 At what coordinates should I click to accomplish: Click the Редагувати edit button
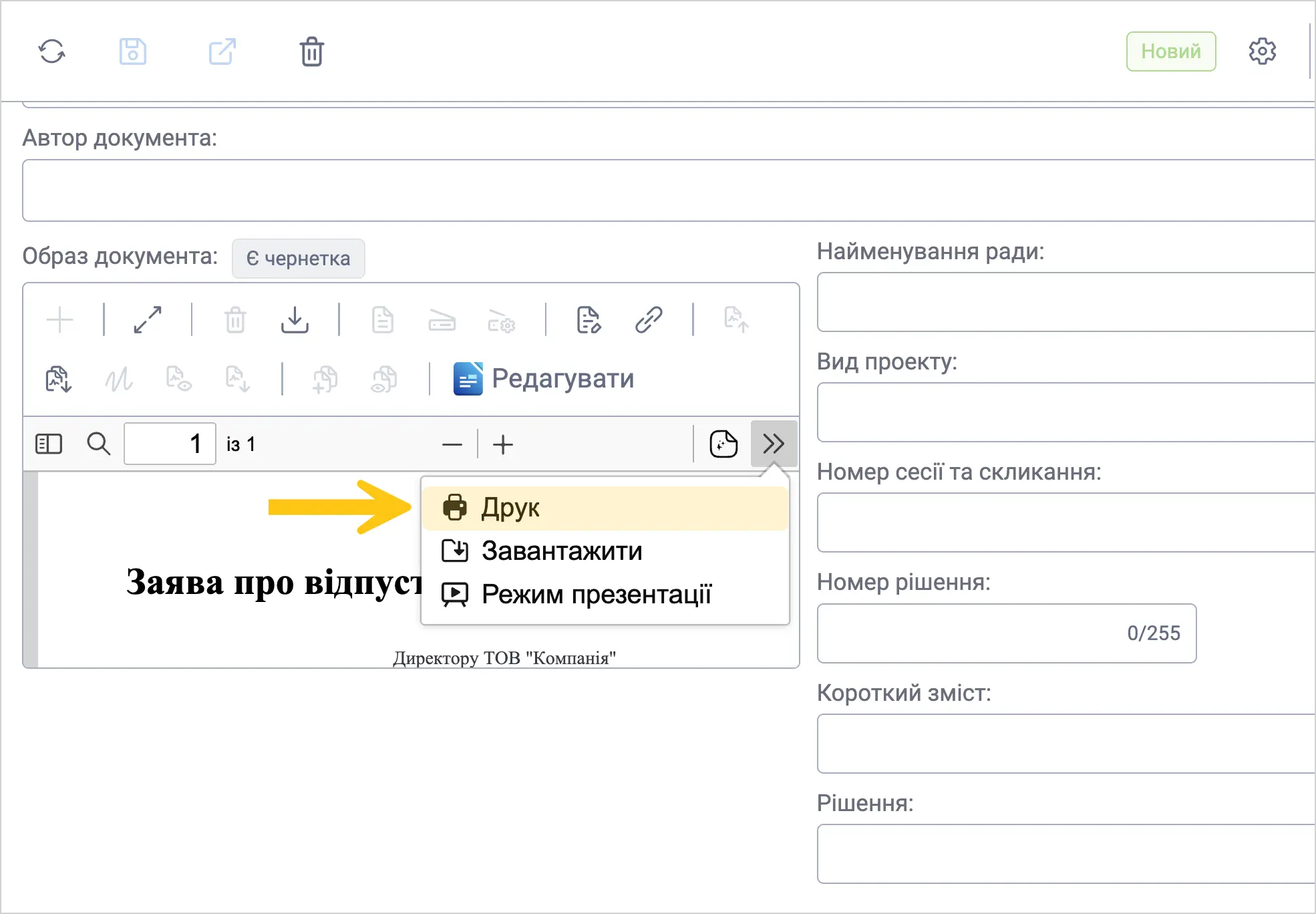[544, 379]
